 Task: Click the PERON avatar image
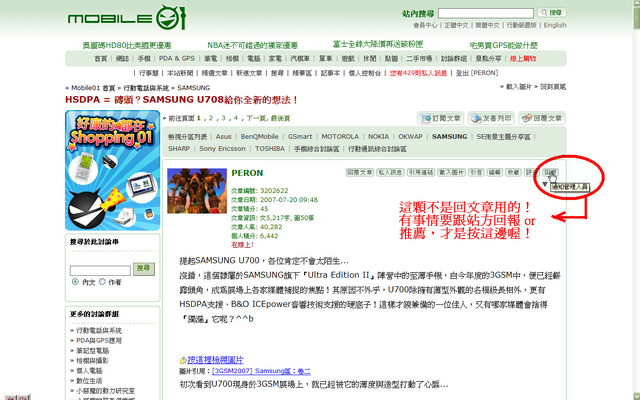point(197,191)
